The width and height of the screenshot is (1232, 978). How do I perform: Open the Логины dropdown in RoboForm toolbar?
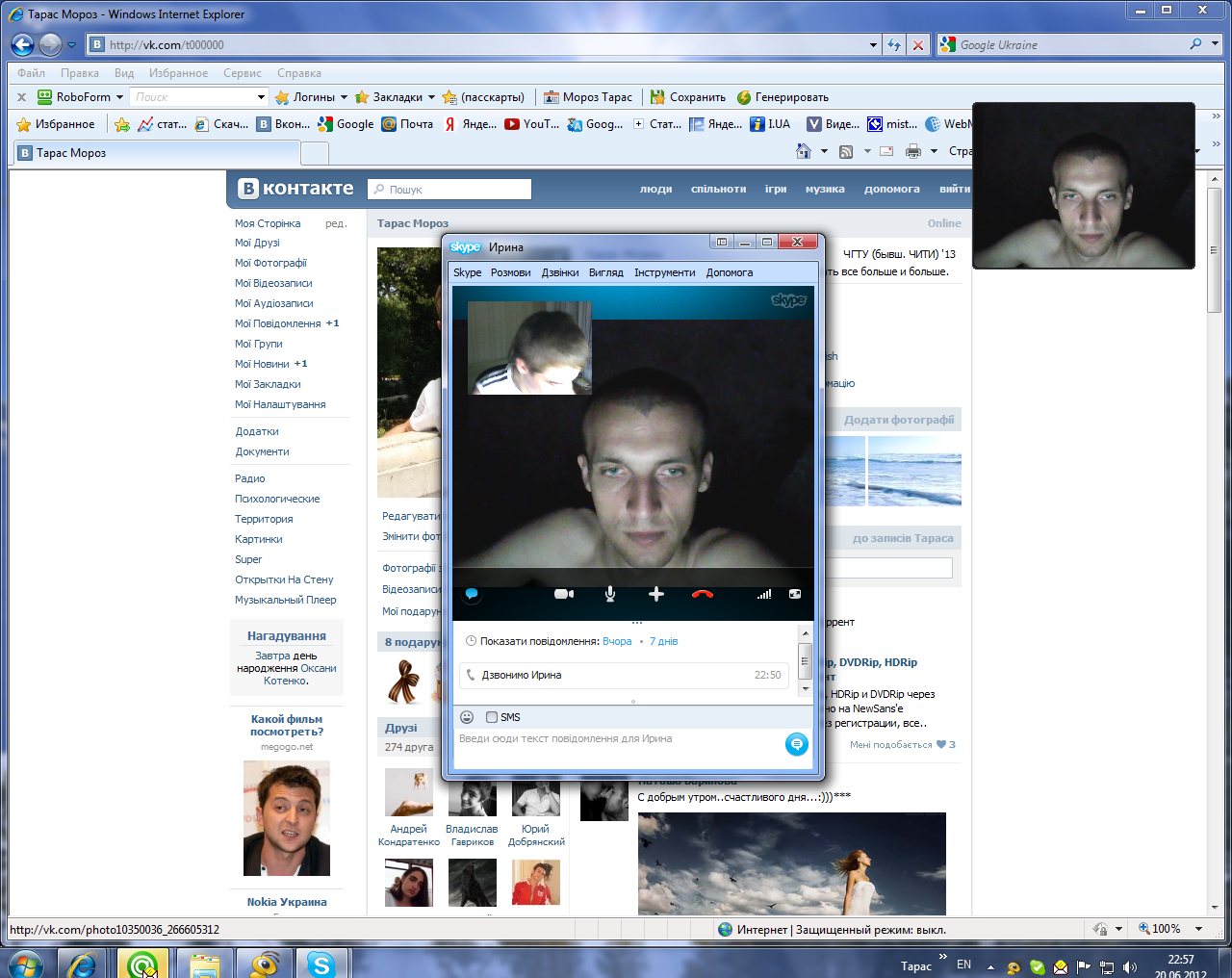(344, 97)
